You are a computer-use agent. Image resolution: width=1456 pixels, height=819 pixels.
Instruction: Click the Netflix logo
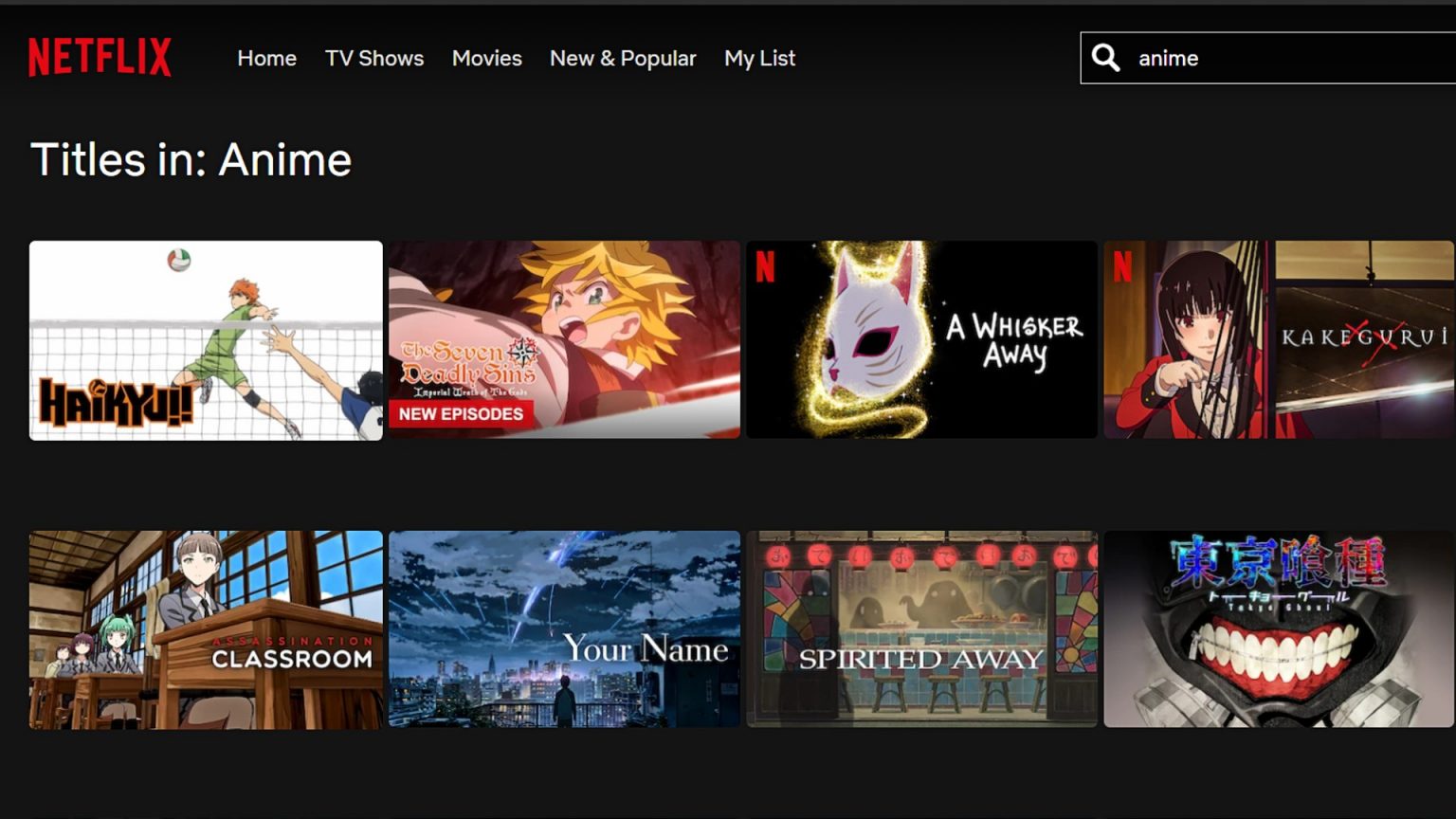click(100, 57)
